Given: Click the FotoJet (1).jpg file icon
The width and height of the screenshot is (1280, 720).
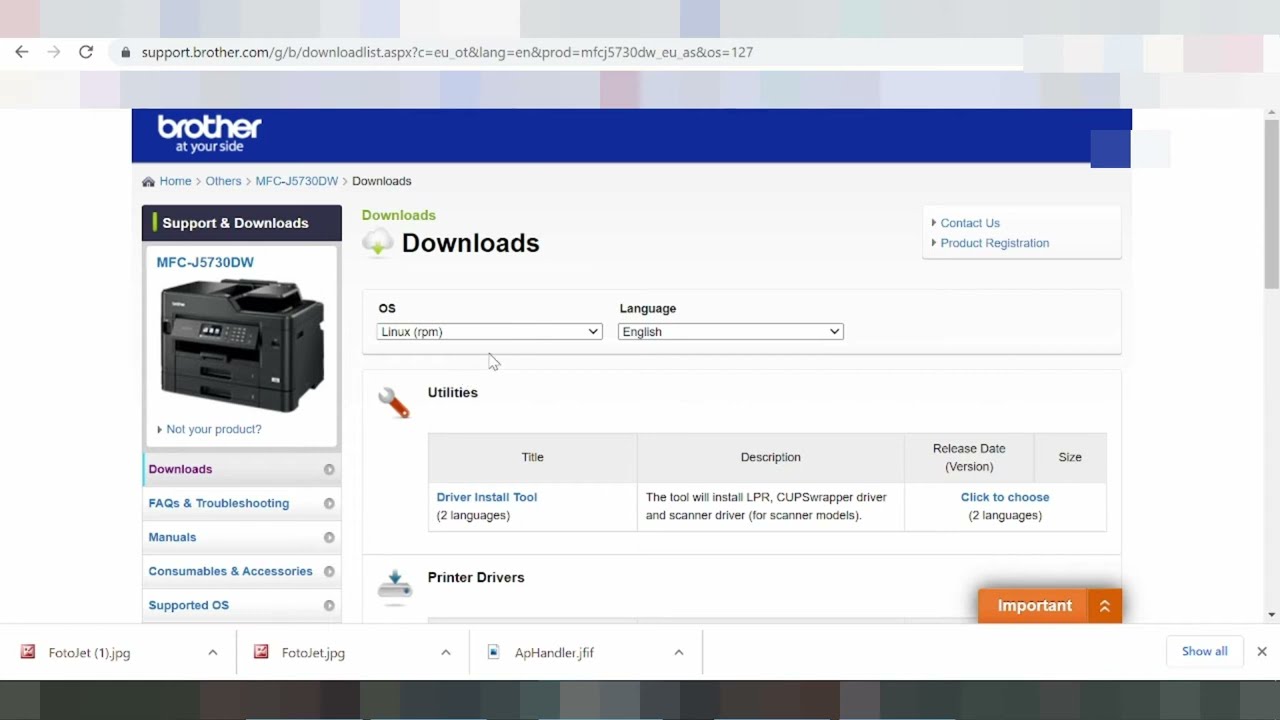Looking at the screenshot, I should (28, 652).
